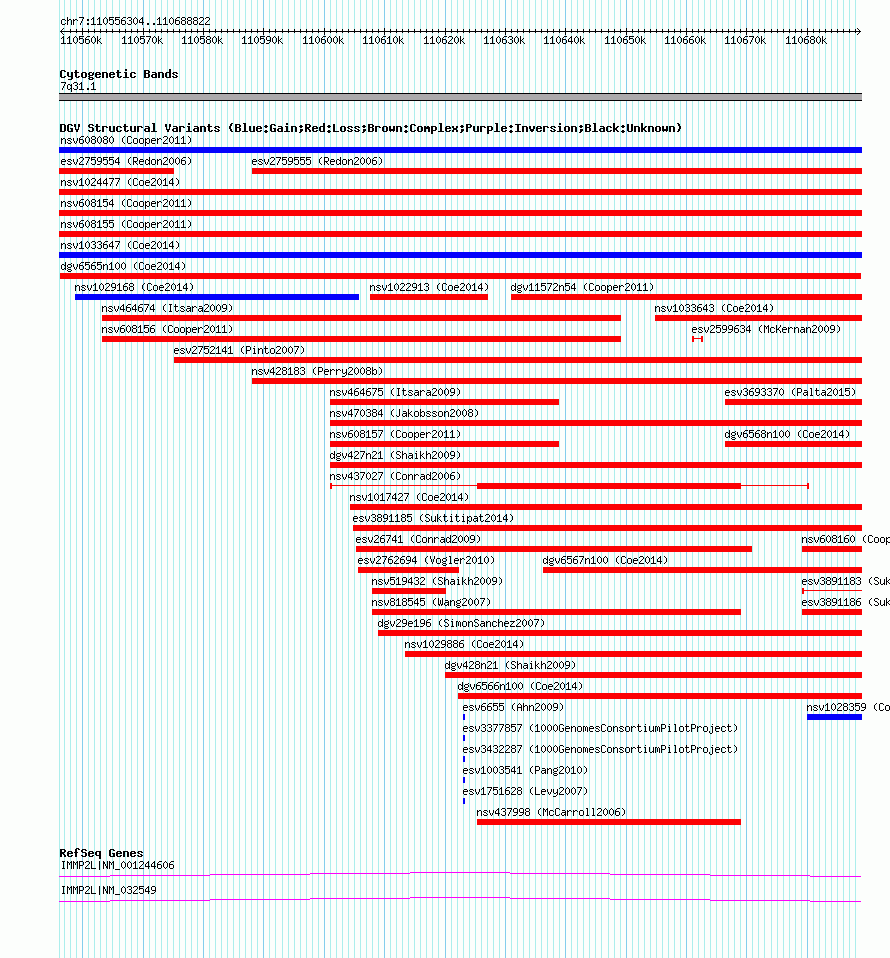The image size is (890, 958).
Task: Click the nsv608080 (Cooper2011) blue gain bar
Action: (x=460, y=150)
